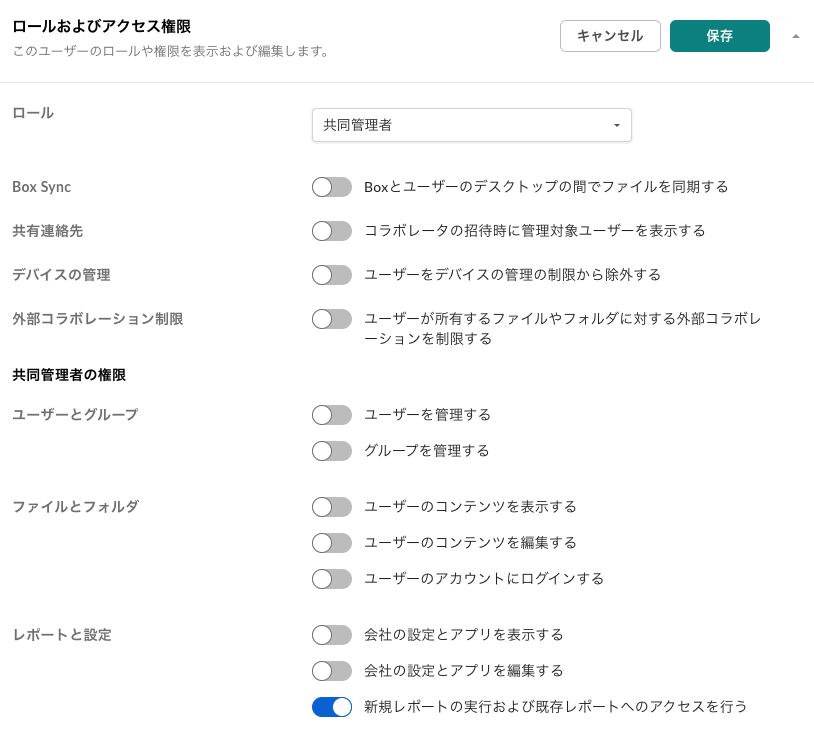Collapse the ロールおよびアクセス権限 section arrow
This screenshot has width=814, height=733.
[796, 36]
